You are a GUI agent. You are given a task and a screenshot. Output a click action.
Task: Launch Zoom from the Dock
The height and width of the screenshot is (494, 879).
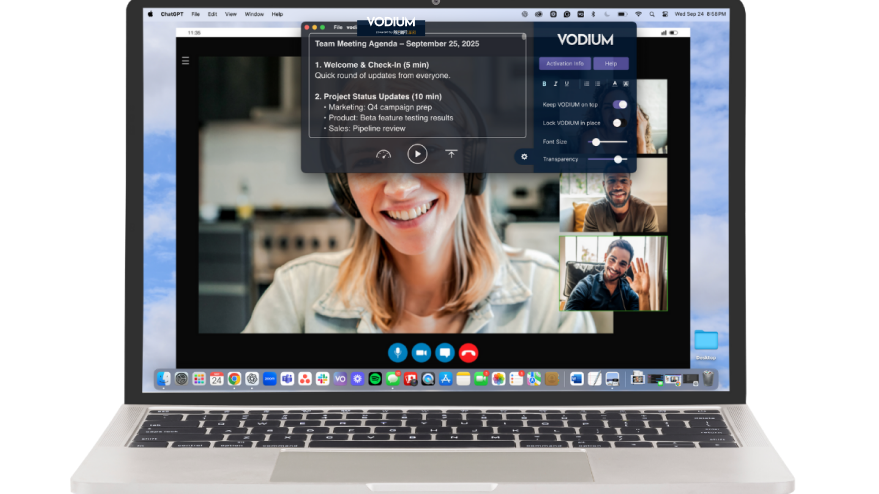(x=270, y=379)
